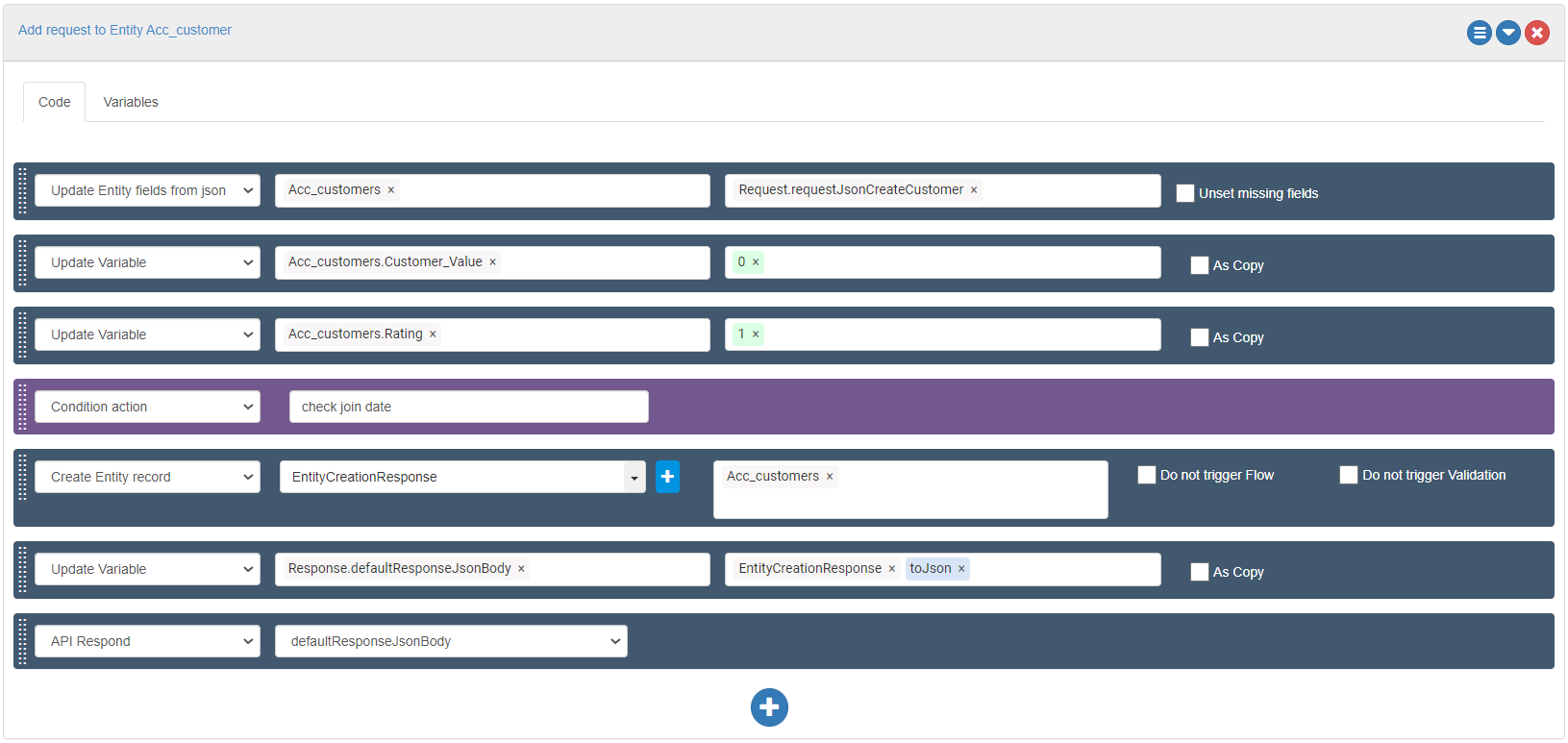Remove the toJson tag via its x

961,569
